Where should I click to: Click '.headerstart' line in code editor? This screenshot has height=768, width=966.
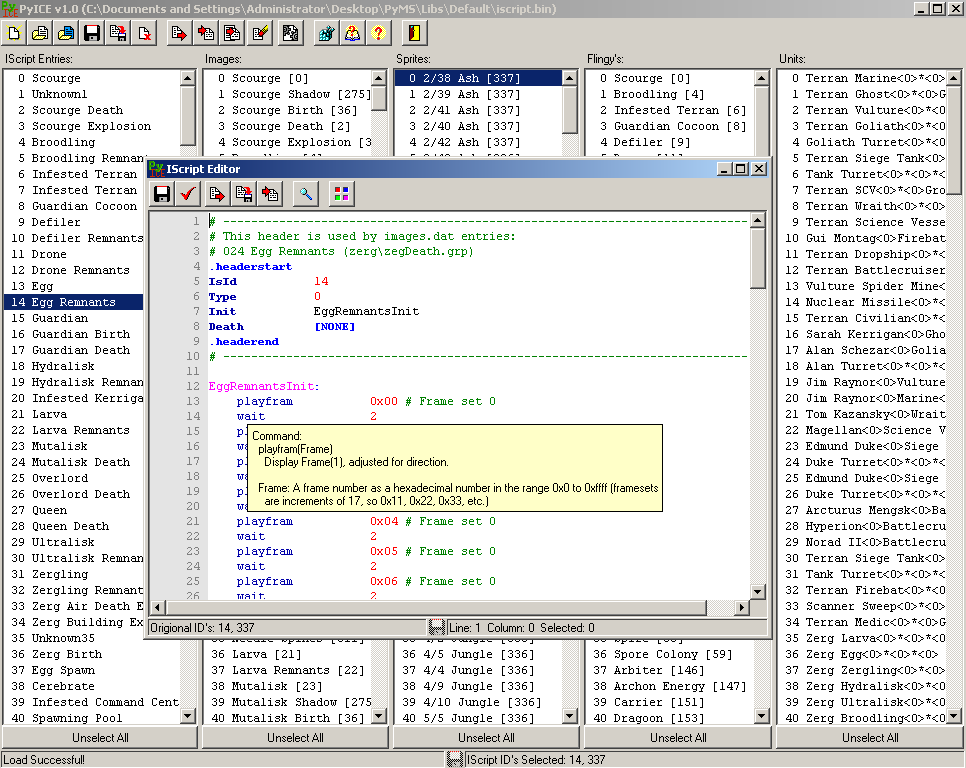[250, 267]
